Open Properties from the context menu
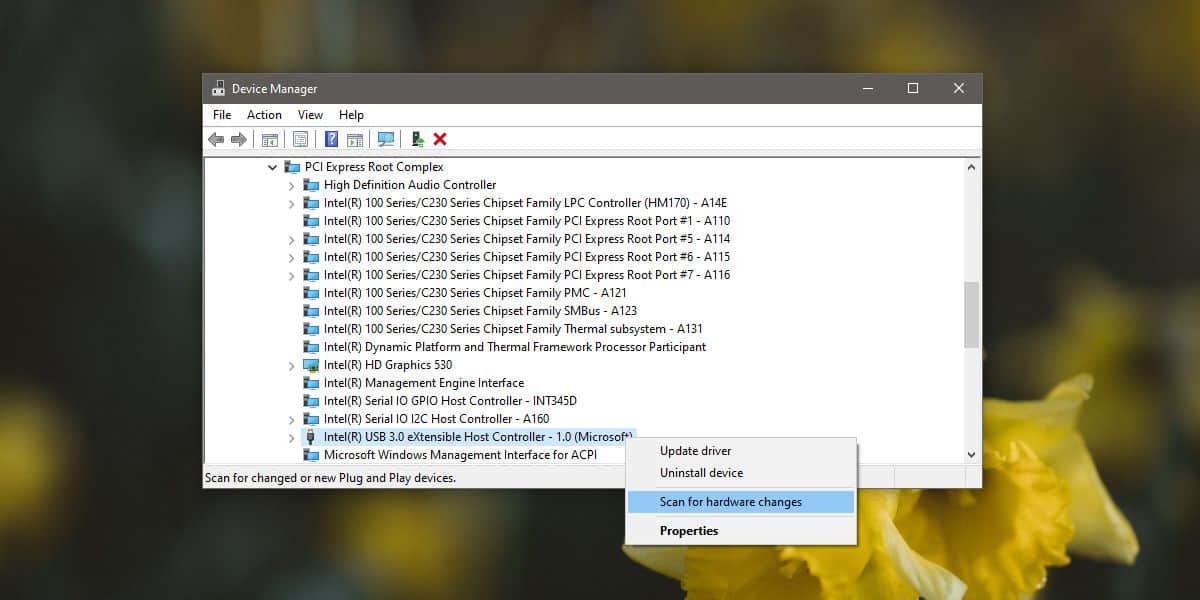Image resolution: width=1200 pixels, height=600 pixels. tap(688, 530)
